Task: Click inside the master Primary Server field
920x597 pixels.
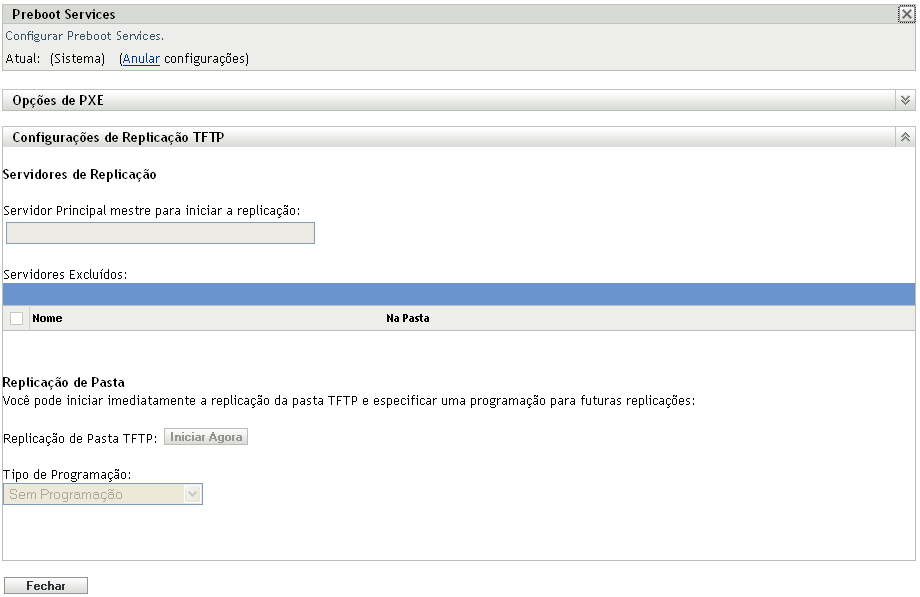Action: (x=160, y=232)
